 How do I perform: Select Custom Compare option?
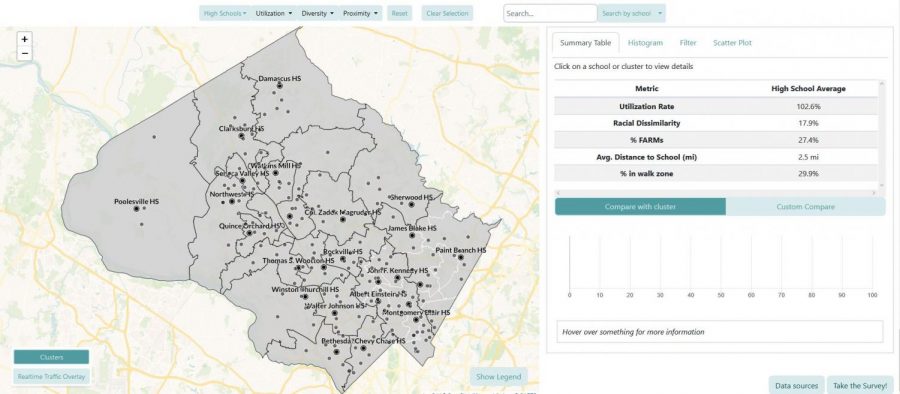tap(805, 207)
